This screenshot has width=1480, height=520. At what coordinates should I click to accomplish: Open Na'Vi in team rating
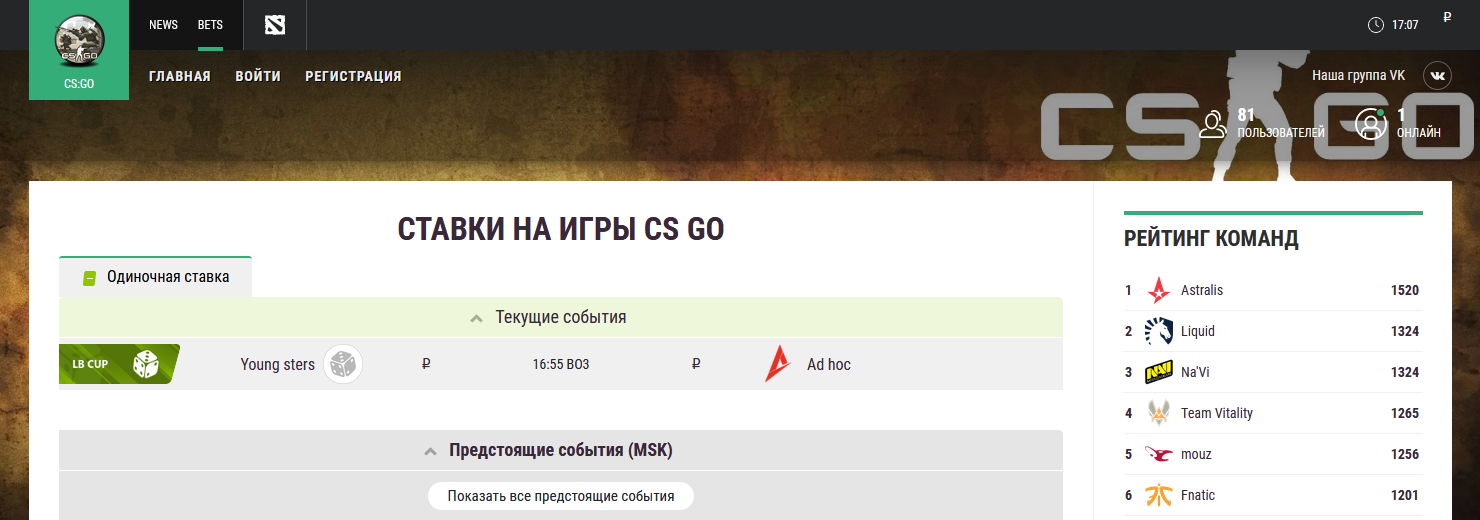click(x=1195, y=372)
